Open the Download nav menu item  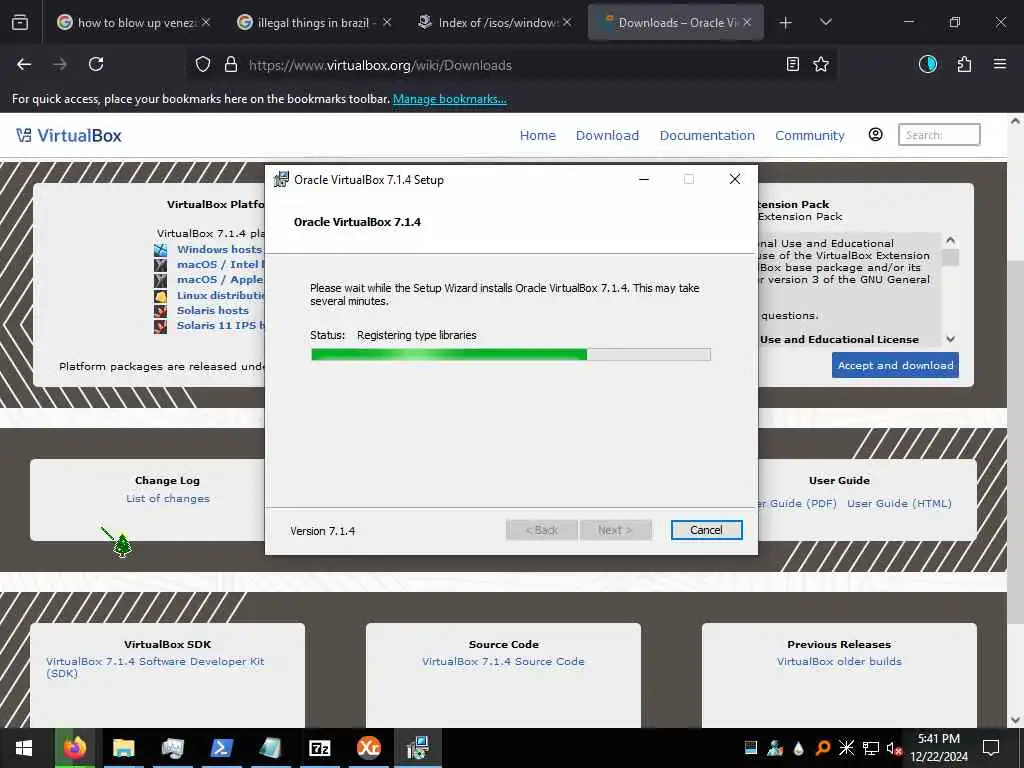[x=607, y=135]
